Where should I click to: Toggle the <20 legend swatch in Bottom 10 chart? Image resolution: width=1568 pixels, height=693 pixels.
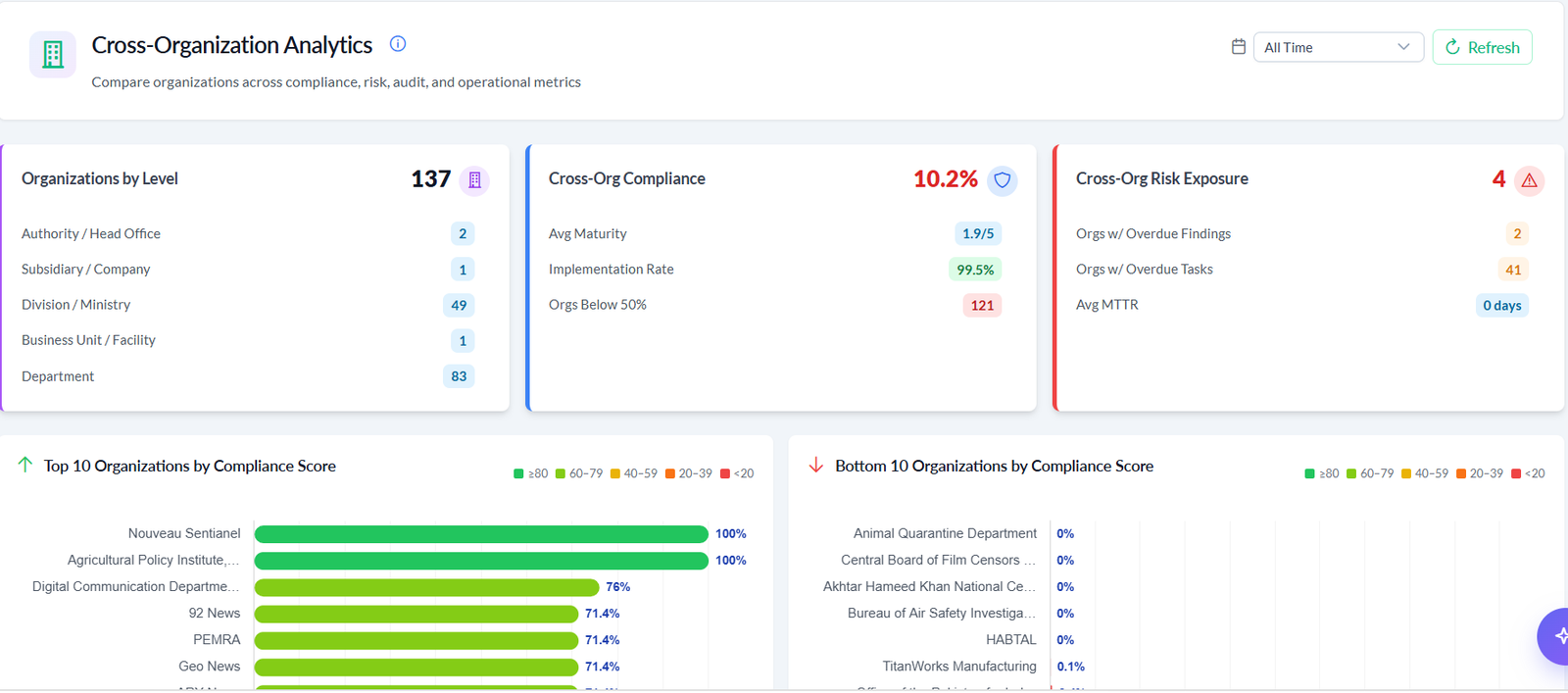pyautogui.click(x=1516, y=473)
